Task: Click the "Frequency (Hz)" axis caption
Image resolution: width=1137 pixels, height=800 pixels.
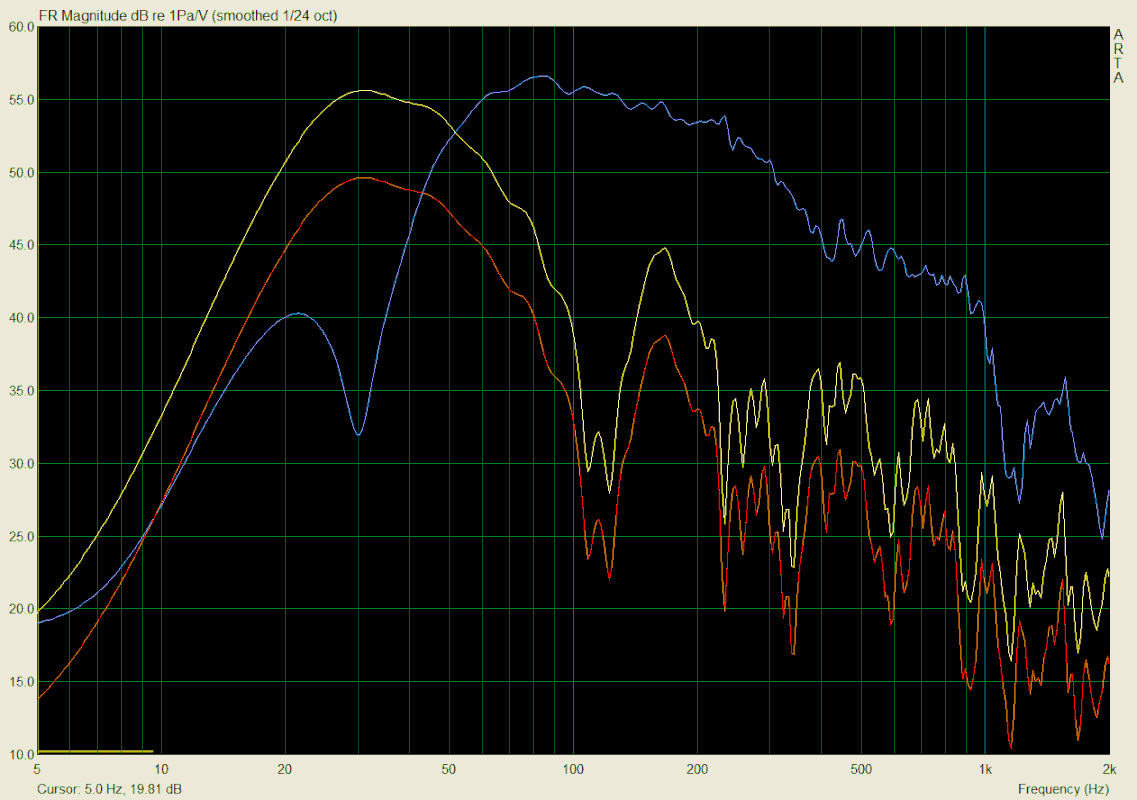Action: (1063, 788)
